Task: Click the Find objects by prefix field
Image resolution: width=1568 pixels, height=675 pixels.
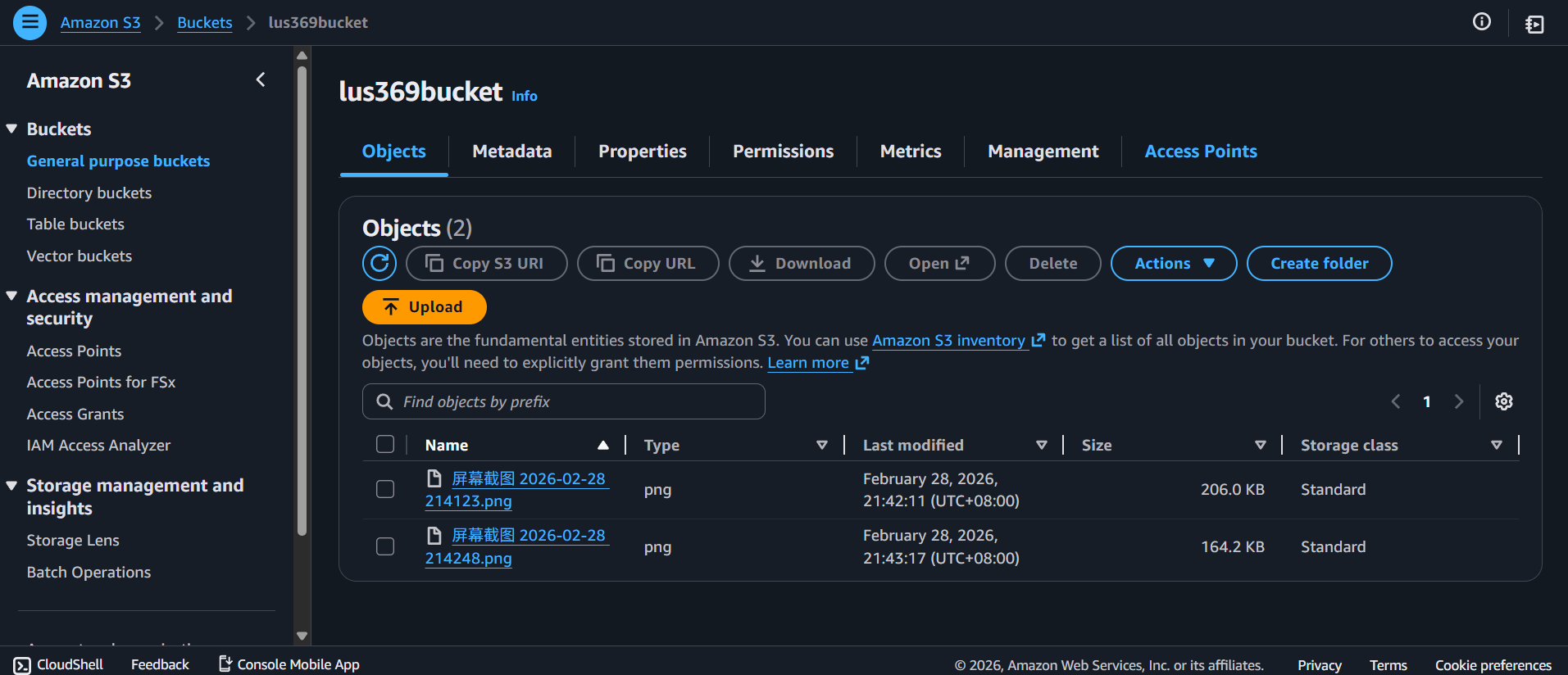Action: [x=564, y=401]
